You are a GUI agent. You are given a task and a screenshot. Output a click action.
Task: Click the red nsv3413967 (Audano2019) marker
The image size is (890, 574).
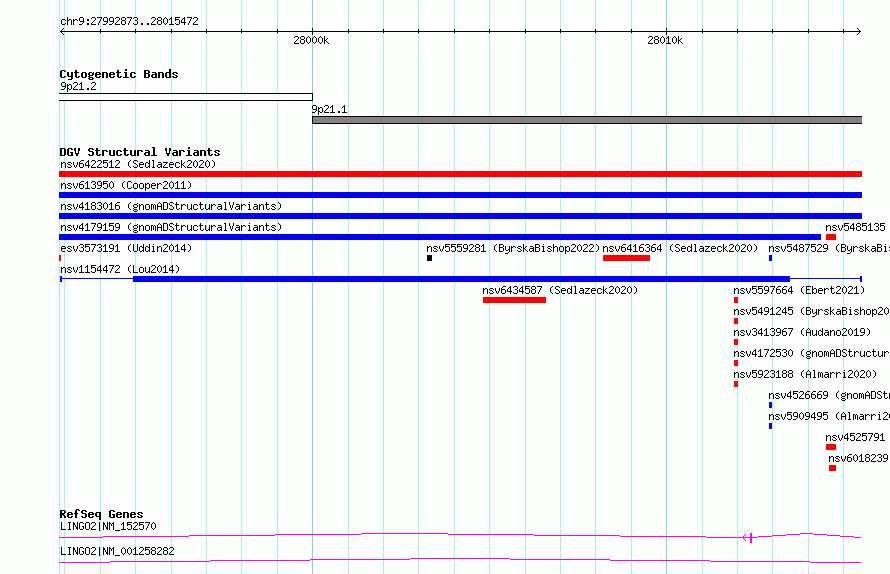pos(736,342)
